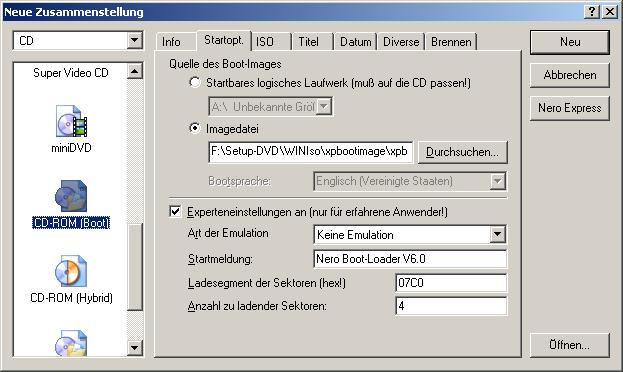Click the compilation list scrollbar thumb
Viewport: 623px width, 372px height.
pos(134,267)
